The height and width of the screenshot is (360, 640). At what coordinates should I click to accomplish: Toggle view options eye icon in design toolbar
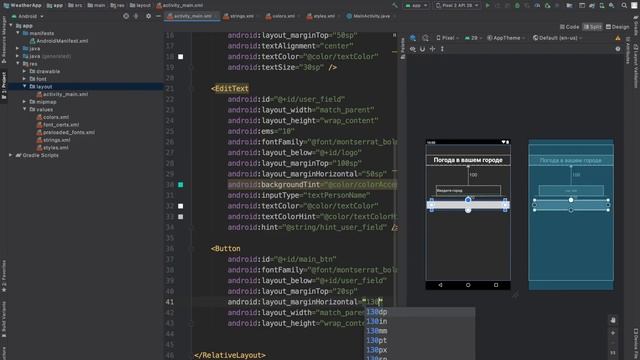coord(413,49)
